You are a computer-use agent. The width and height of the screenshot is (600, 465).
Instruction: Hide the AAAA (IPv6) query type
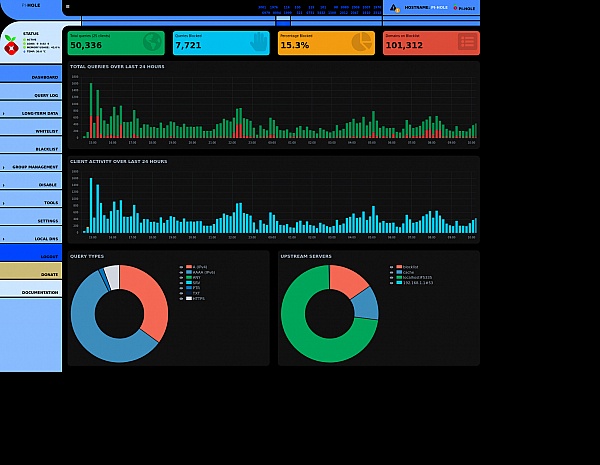(181, 272)
